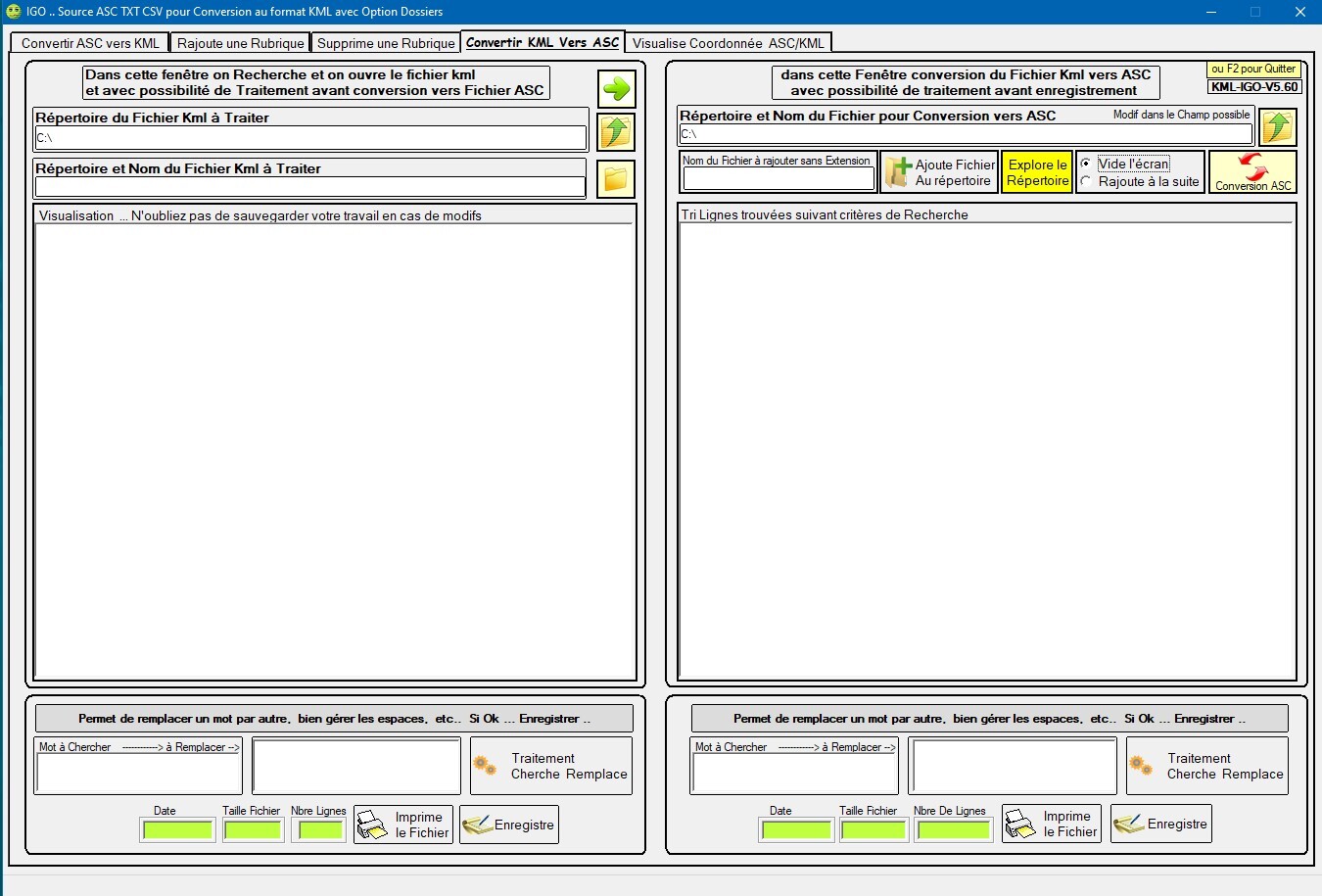Click the Mot à Chercher field in the ASC conversion panel

794,773
